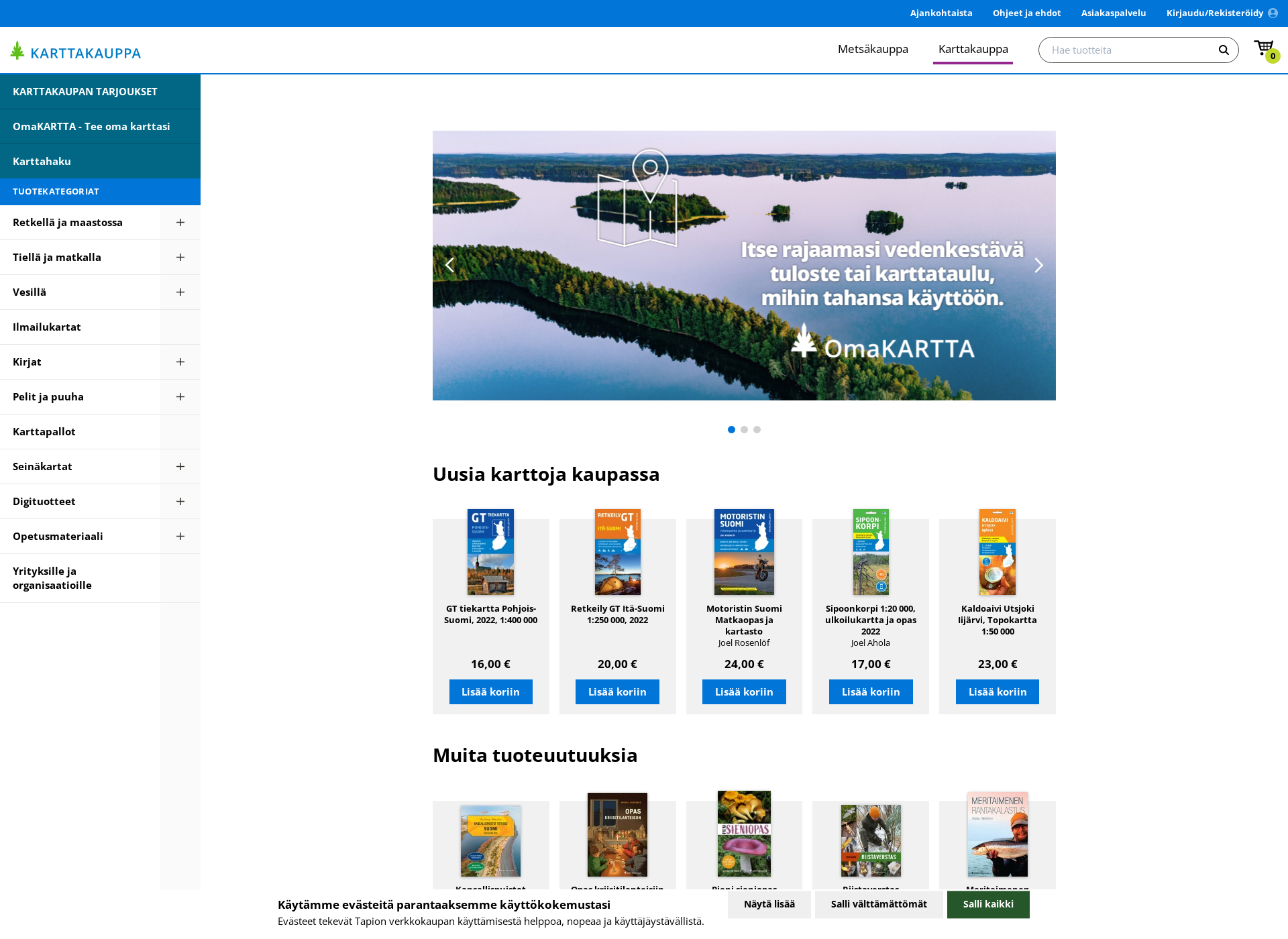The height and width of the screenshot is (939, 1288).
Task: Expand Tiellä ja matkalla category
Action: point(180,257)
